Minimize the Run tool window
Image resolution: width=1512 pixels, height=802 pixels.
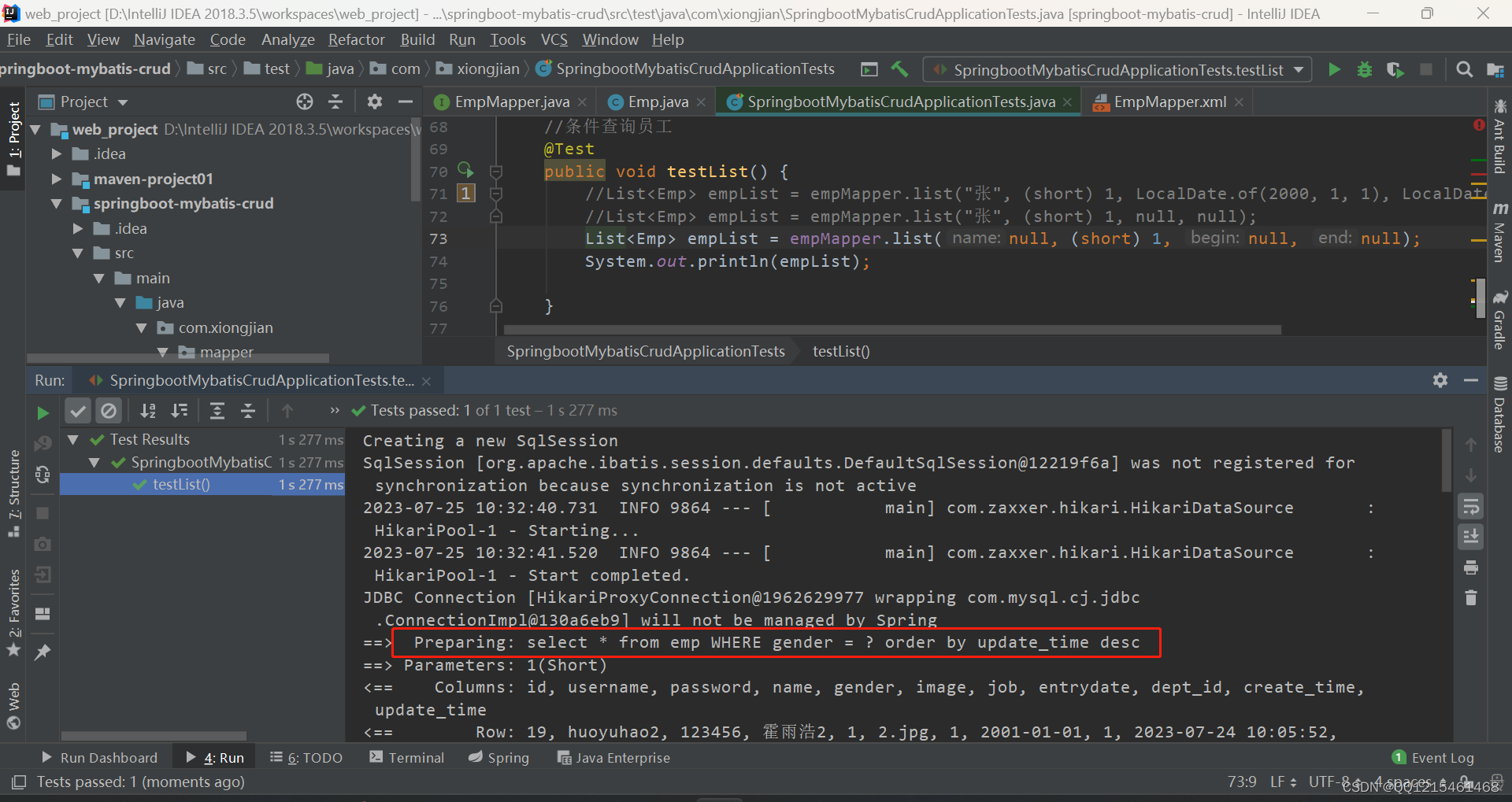point(1470,380)
